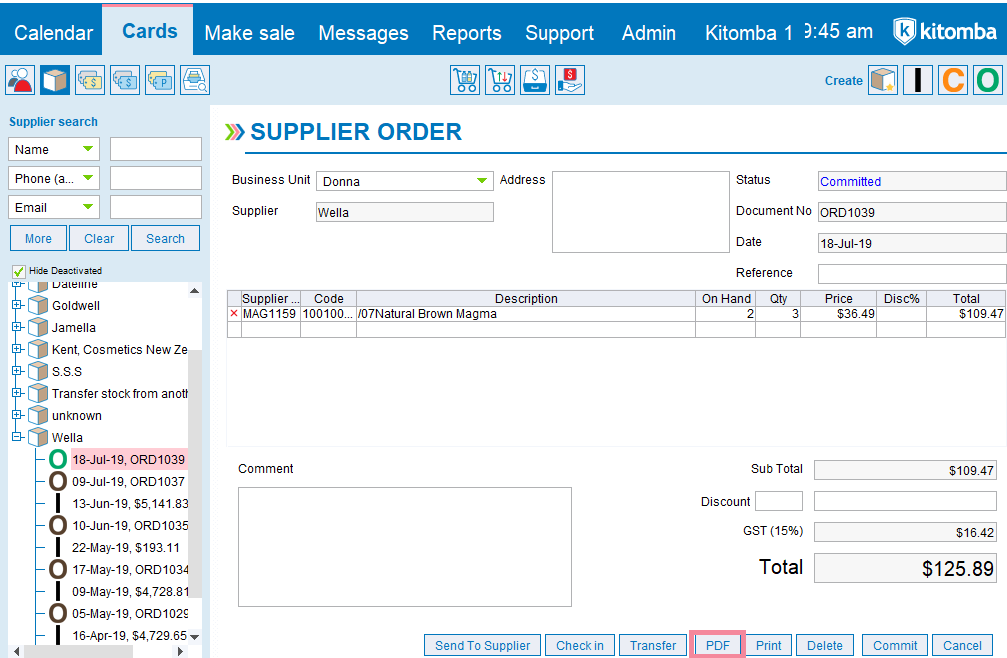The height and width of the screenshot is (658, 1007).
Task: Expand the Jamella tree node
Action: coord(17,327)
